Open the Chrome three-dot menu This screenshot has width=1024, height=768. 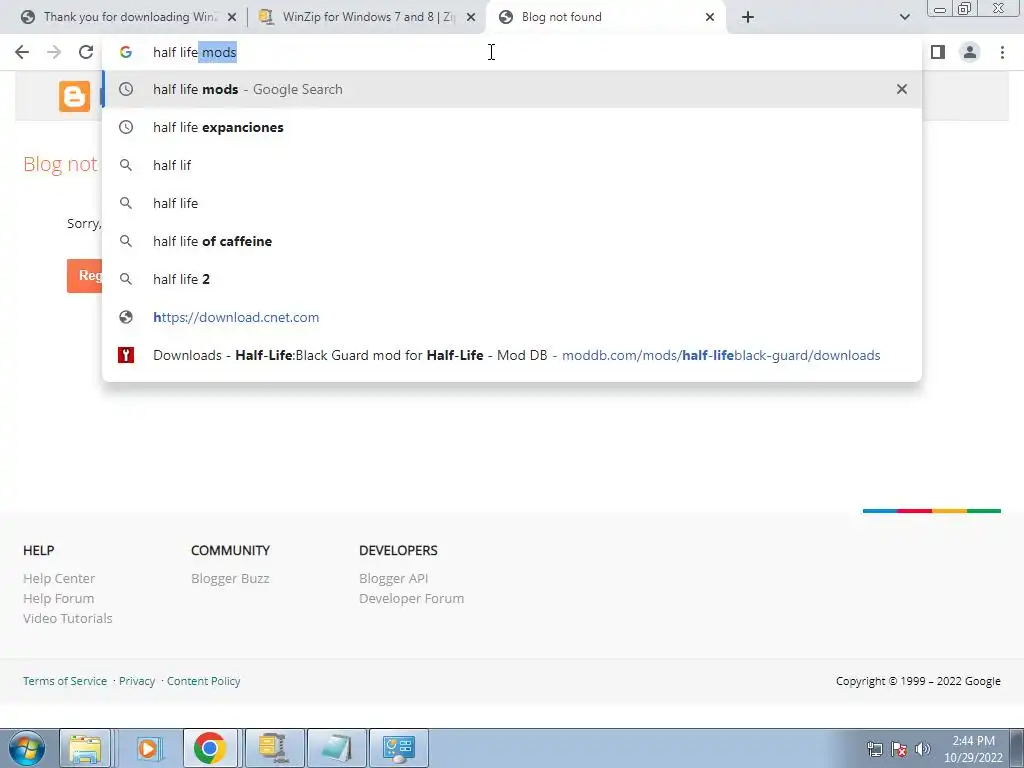pos(1002,52)
